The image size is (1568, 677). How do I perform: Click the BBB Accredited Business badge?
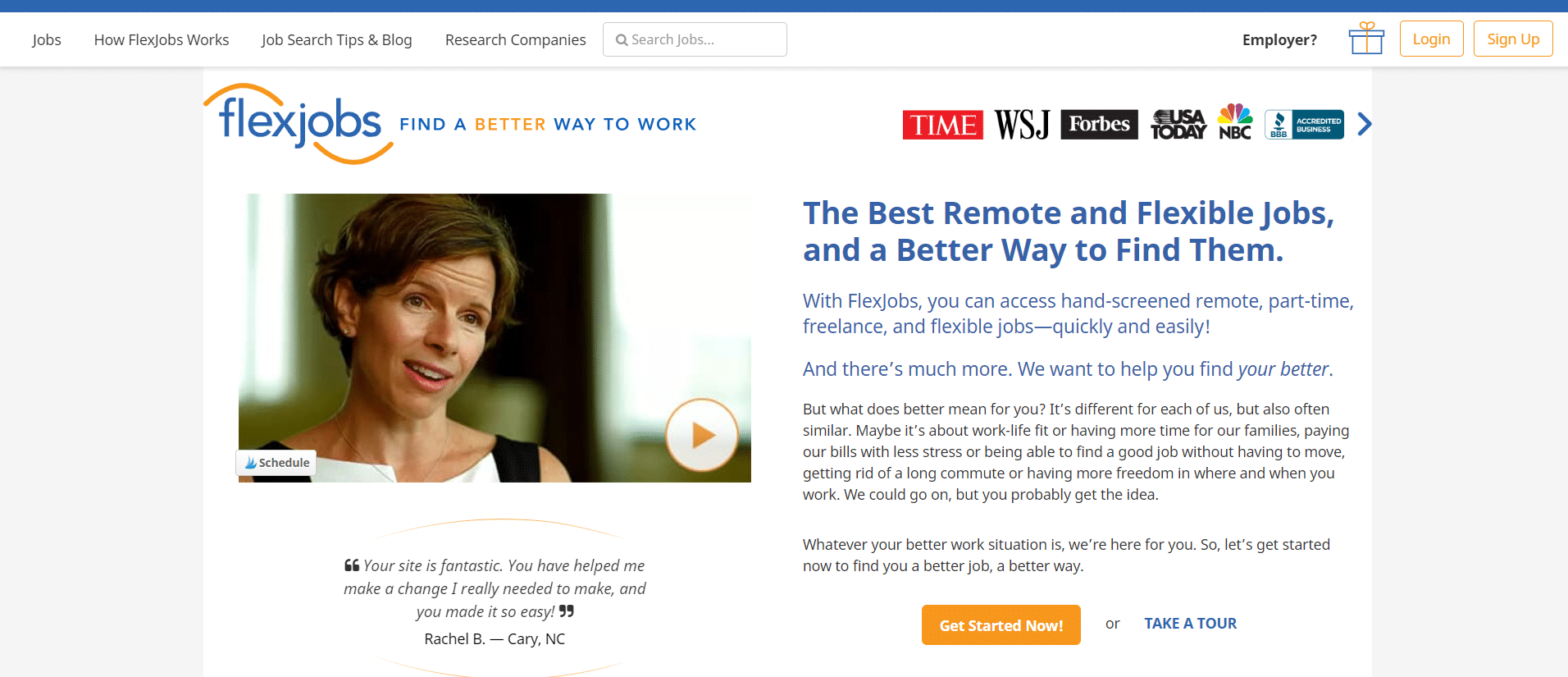(1304, 125)
